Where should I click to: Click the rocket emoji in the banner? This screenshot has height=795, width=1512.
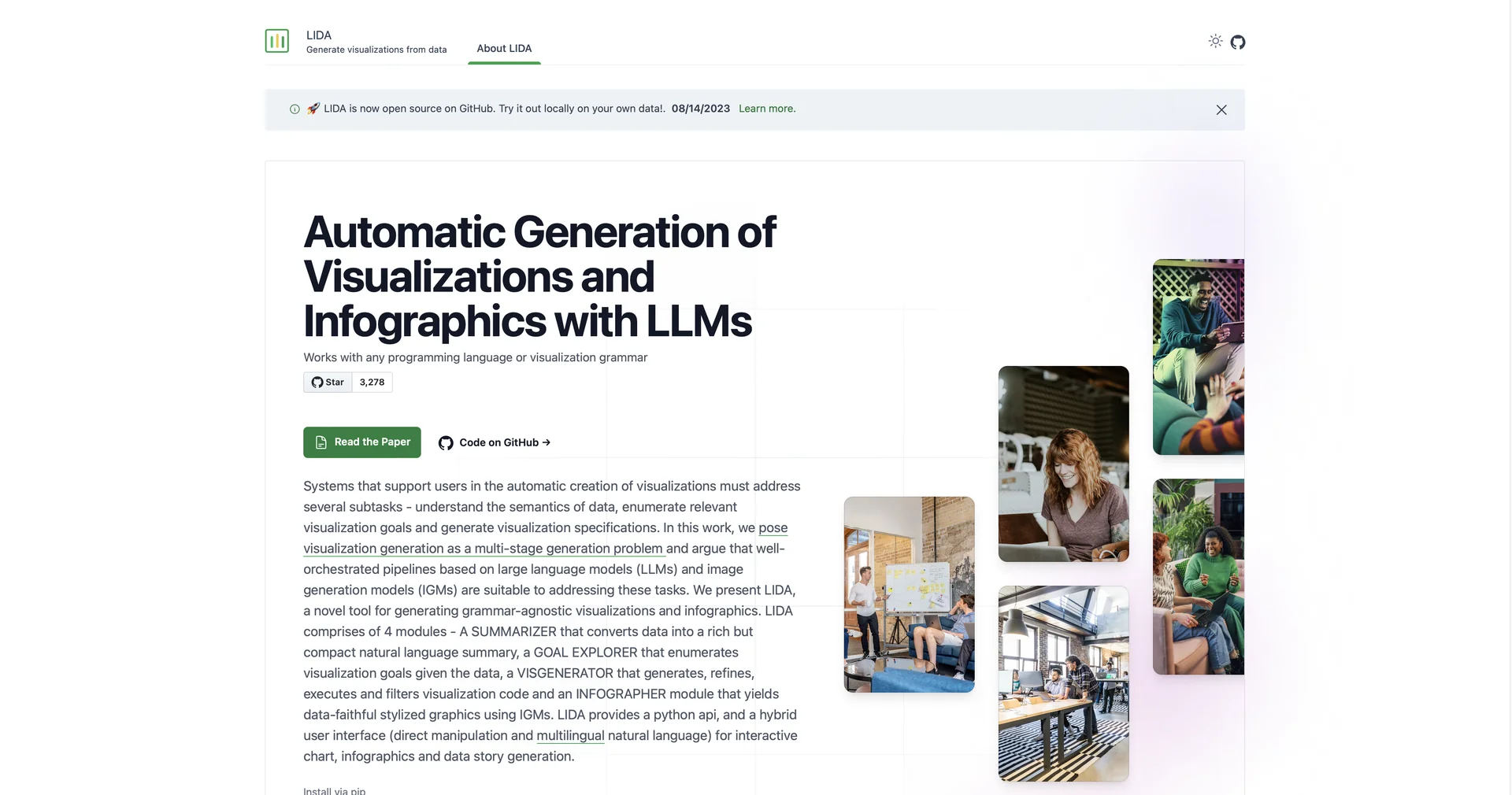[x=313, y=109]
